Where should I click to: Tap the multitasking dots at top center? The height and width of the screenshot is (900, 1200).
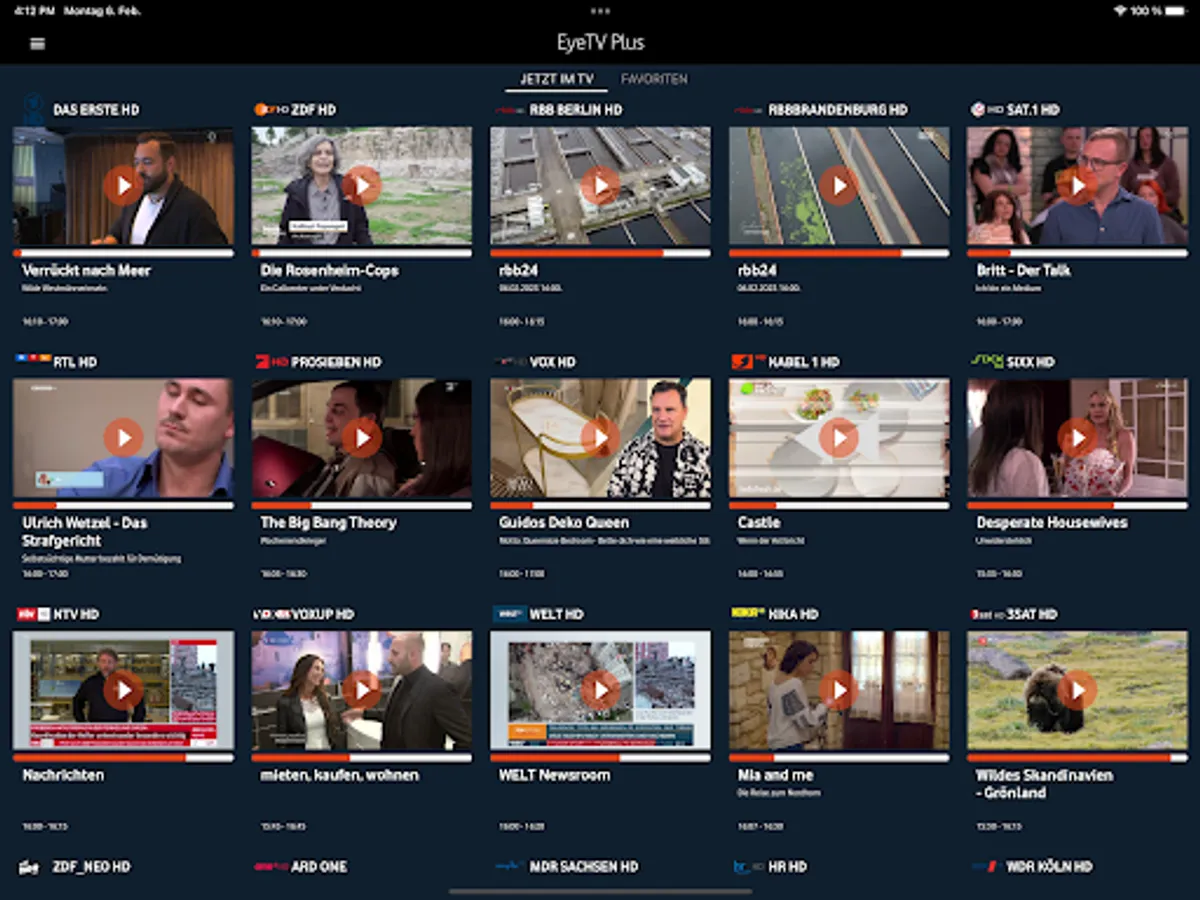(x=600, y=11)
